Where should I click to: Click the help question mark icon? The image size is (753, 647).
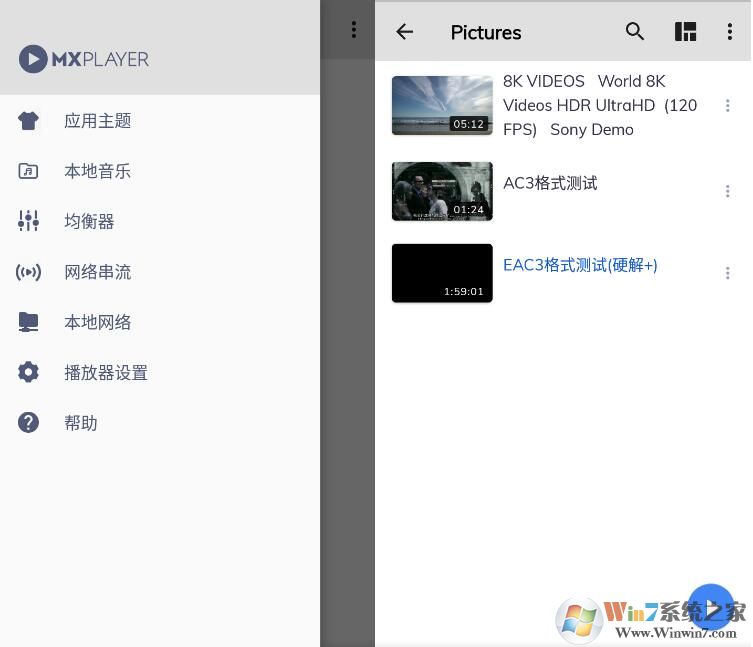[28, 423]
